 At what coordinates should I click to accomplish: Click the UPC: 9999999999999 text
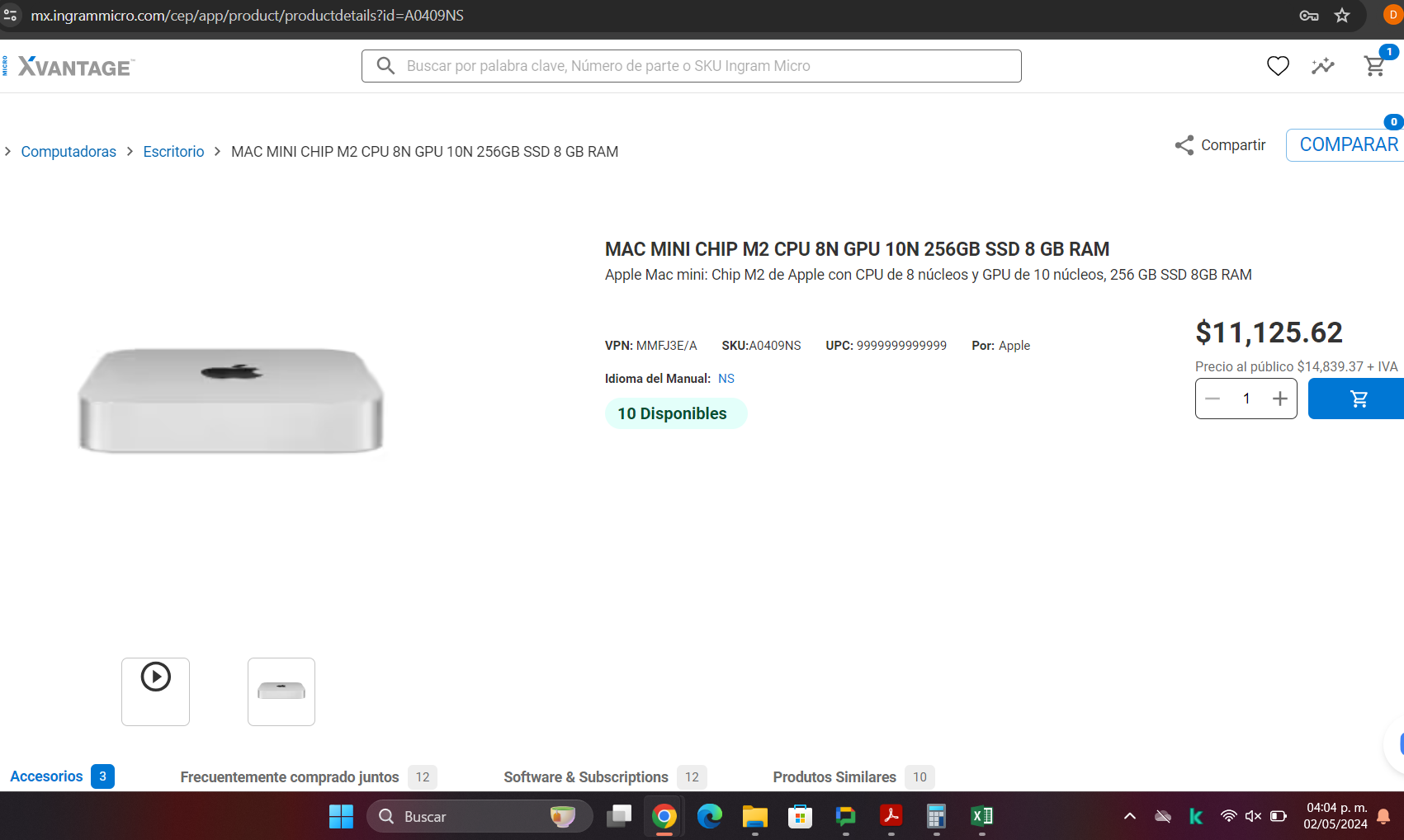[886, 346]
